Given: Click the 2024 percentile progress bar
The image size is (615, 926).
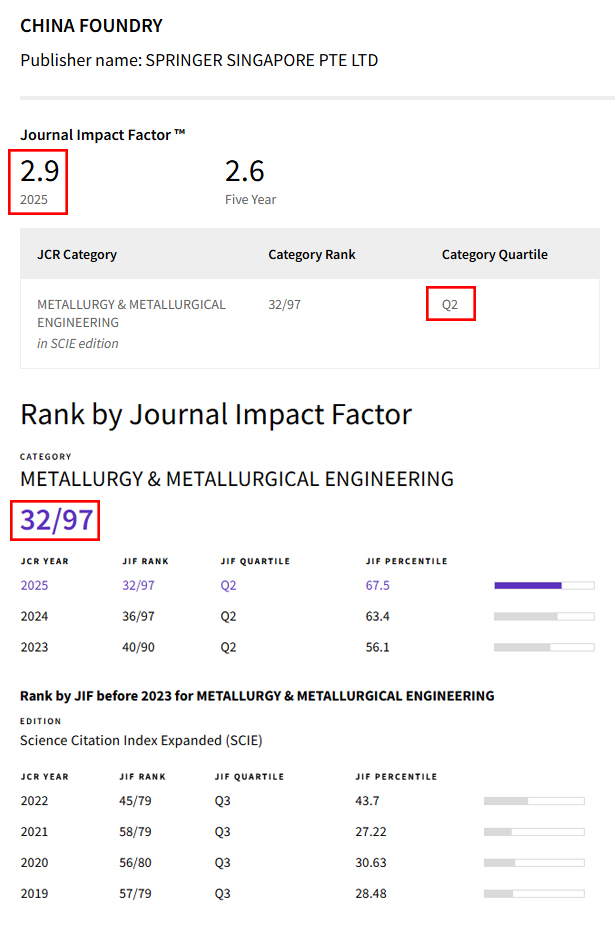Looking at the screenshot, I should (544, 616).
